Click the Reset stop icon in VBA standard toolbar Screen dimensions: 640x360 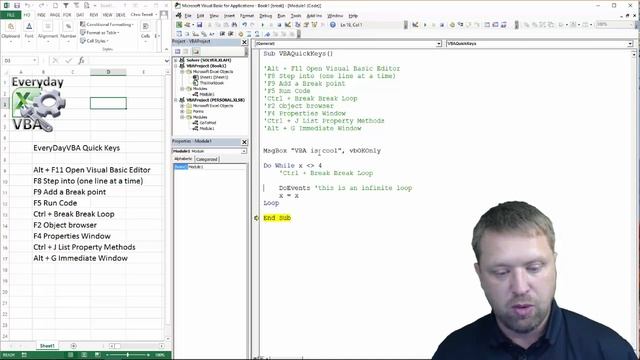click(x=279, y=25)
